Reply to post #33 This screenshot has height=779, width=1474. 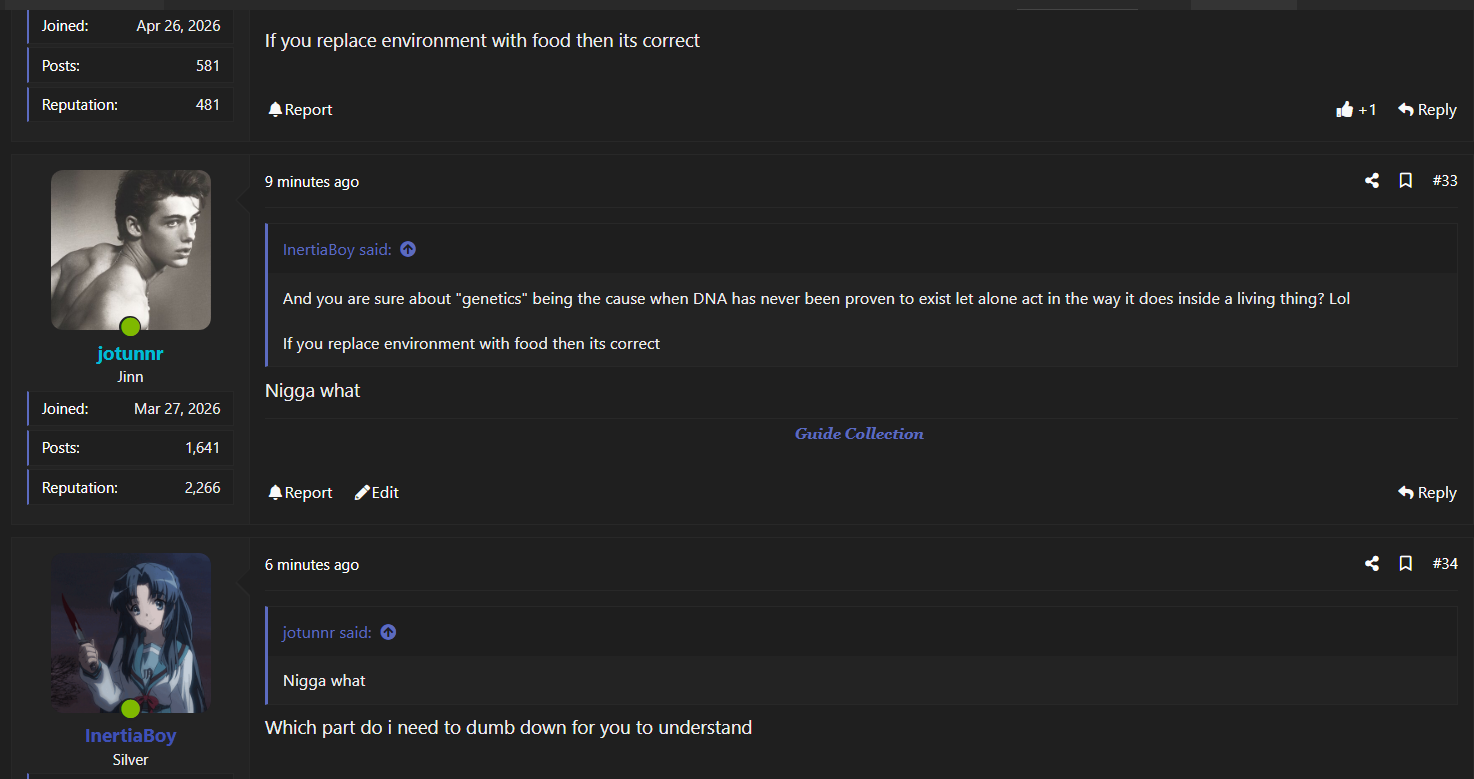[1427, 493]
